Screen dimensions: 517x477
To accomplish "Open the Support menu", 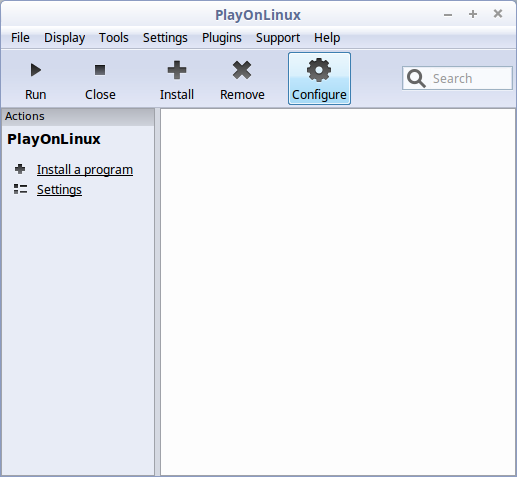I will click(x=278, y=38).
